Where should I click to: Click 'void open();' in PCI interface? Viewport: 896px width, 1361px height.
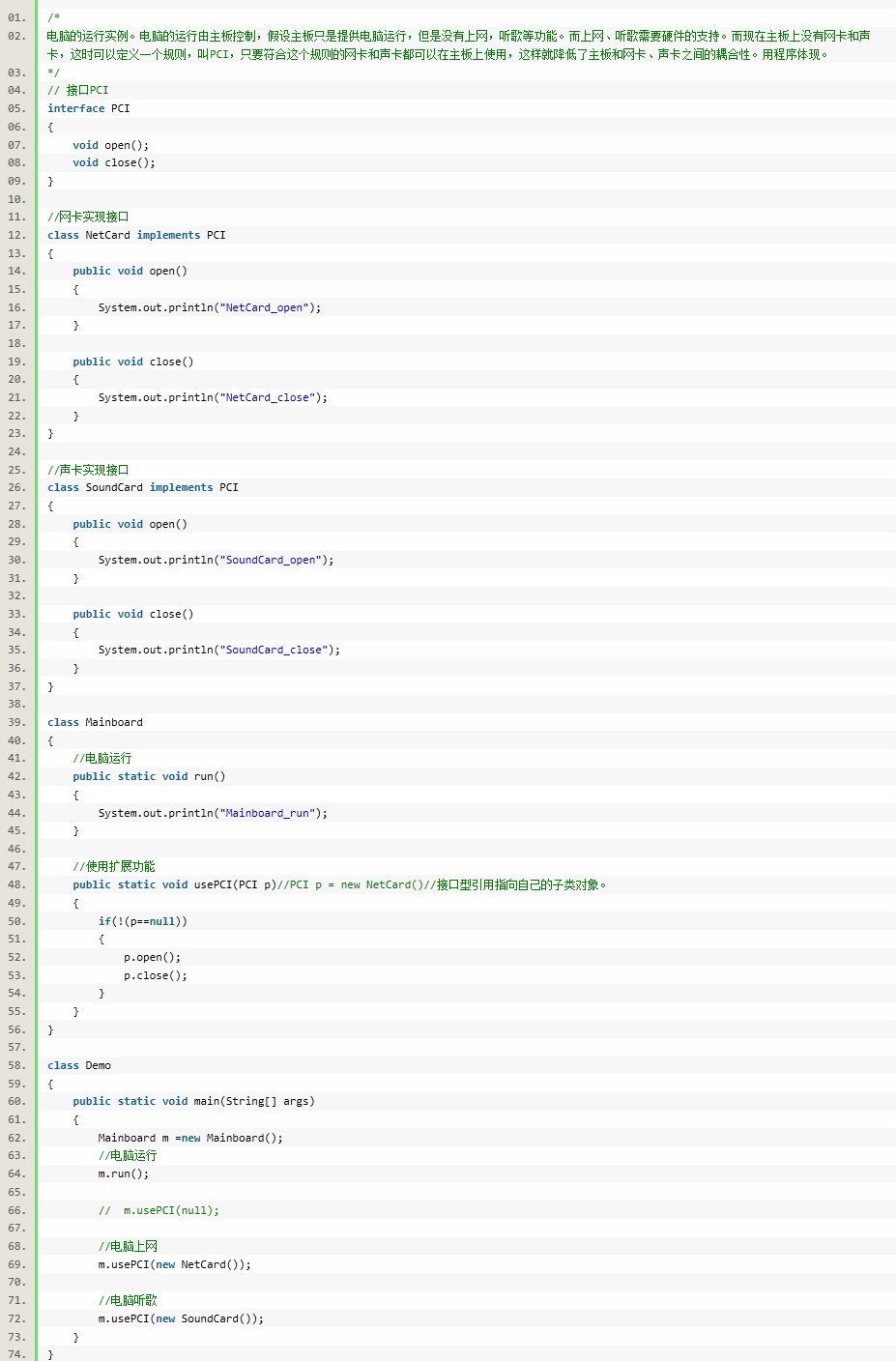(x=111, y=145)
